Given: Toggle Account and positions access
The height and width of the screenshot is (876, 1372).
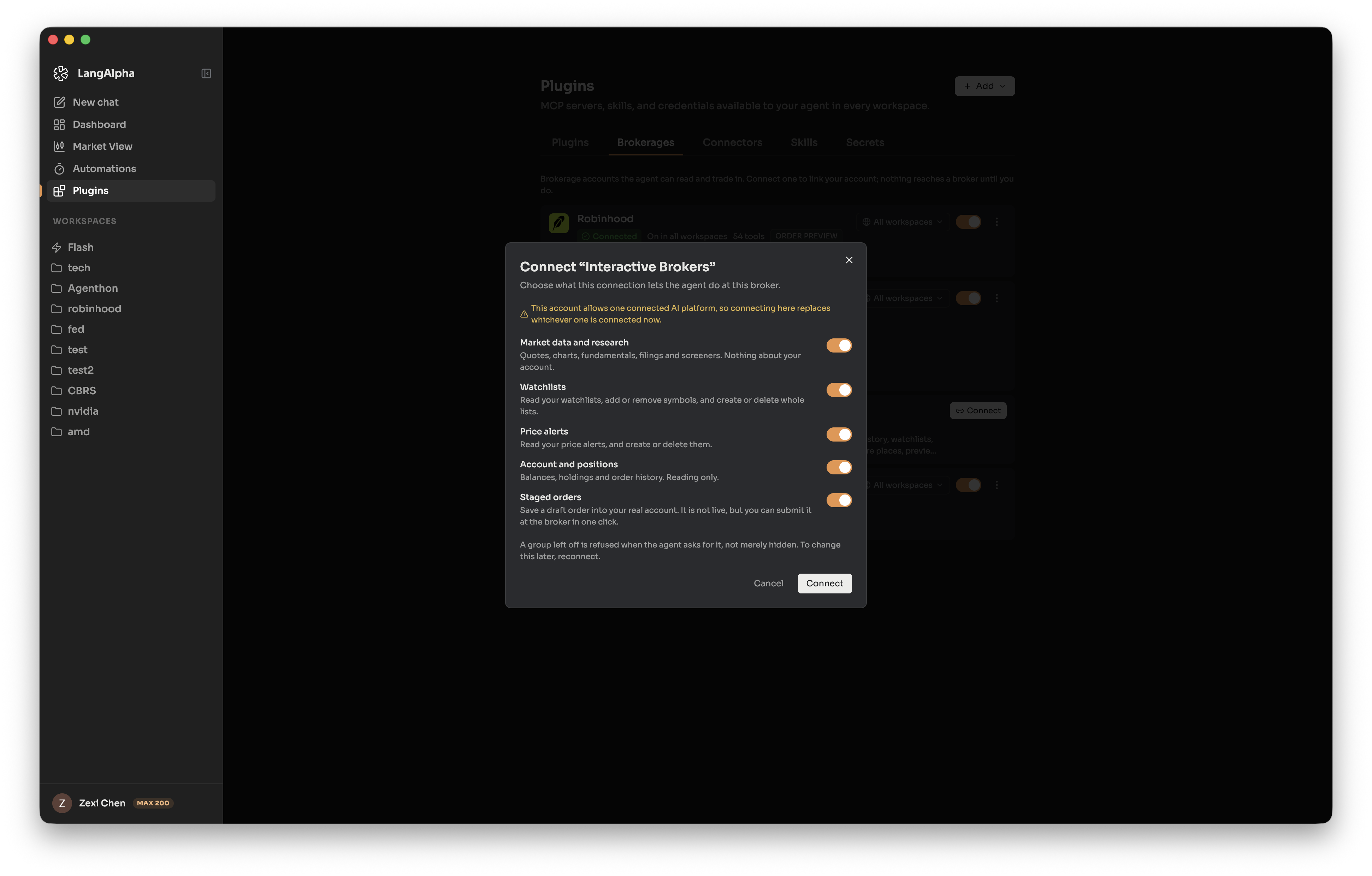Looking at the screenshot, I should click(839, 468).
